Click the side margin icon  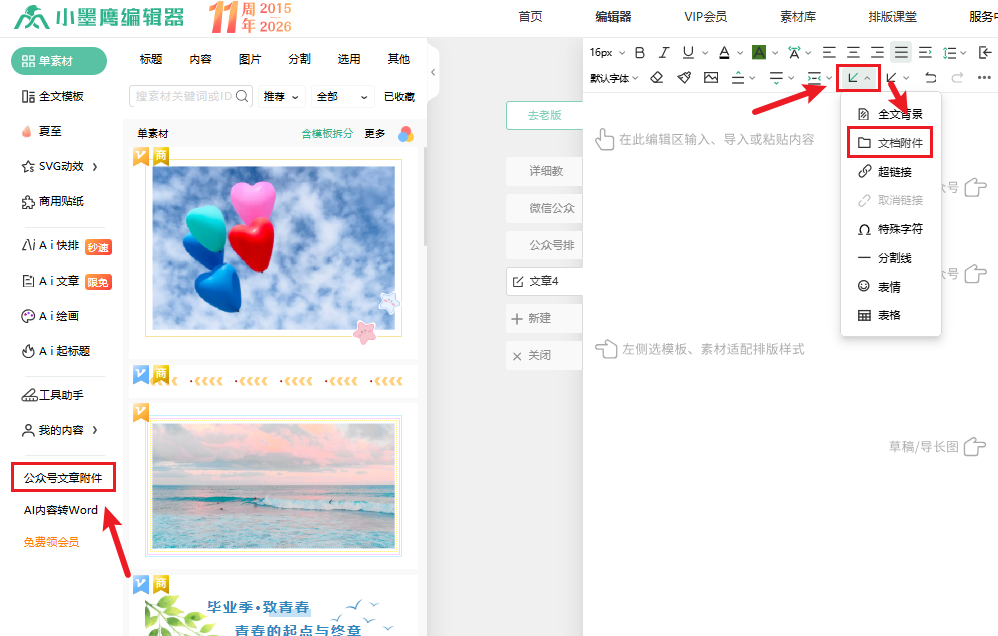pyautogui.click(x=814, y=78)
